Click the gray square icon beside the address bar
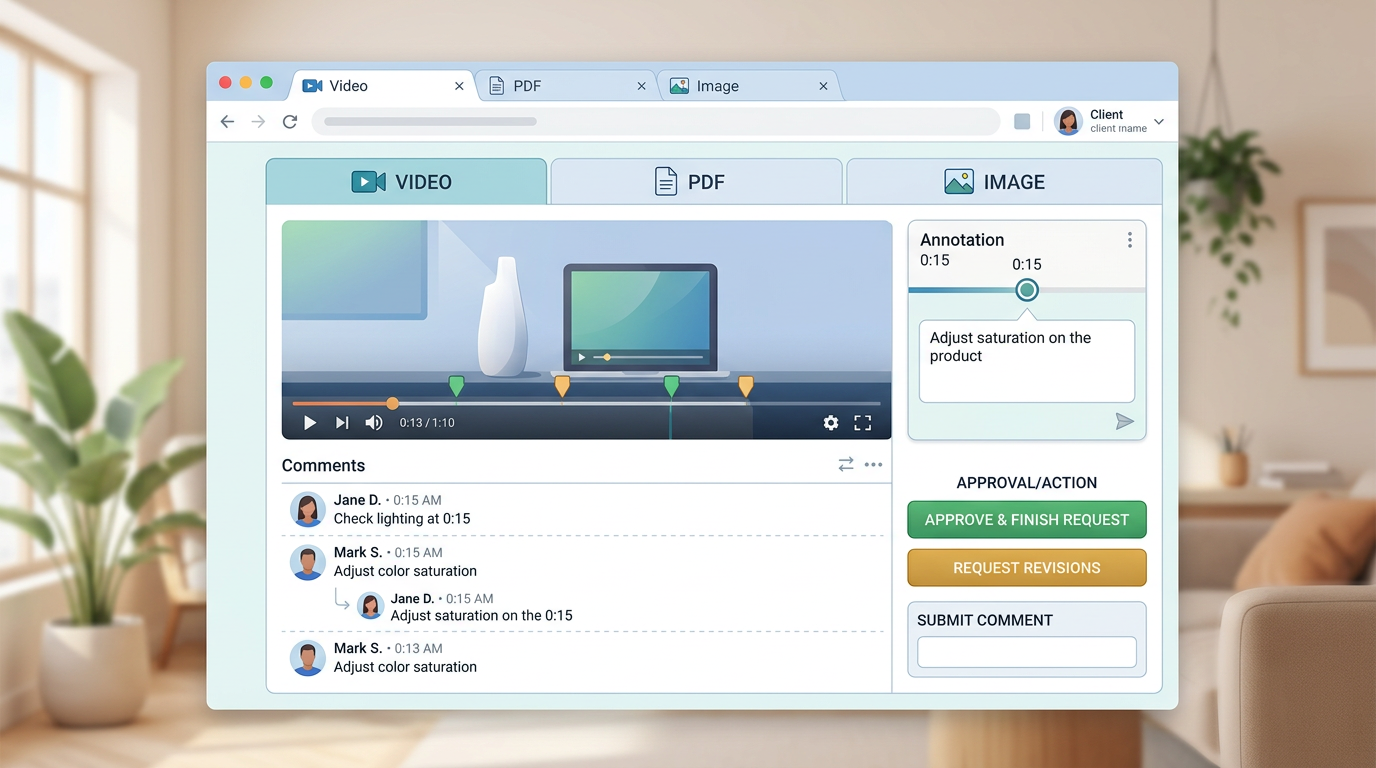This screenshot has height=768, width=1376. tap(1022, 122)
